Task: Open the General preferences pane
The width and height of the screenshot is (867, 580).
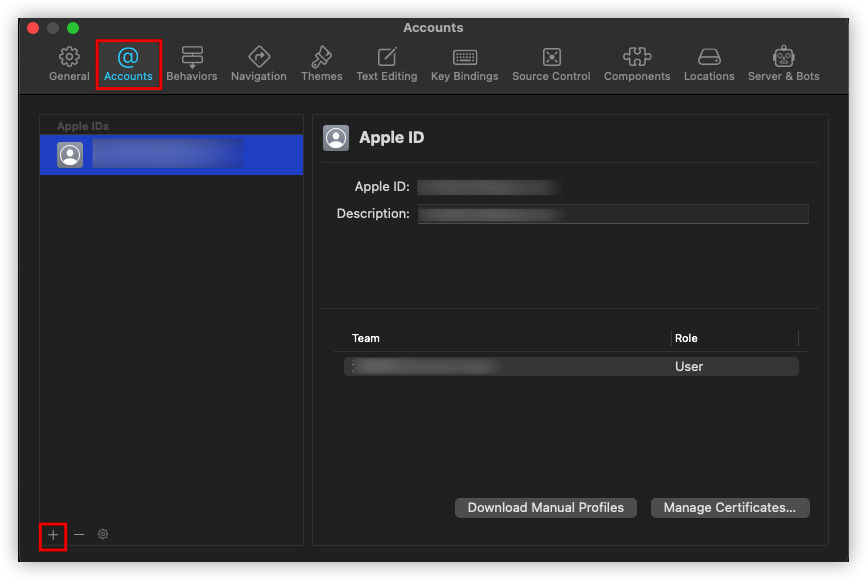Action: tap(69, 64)
